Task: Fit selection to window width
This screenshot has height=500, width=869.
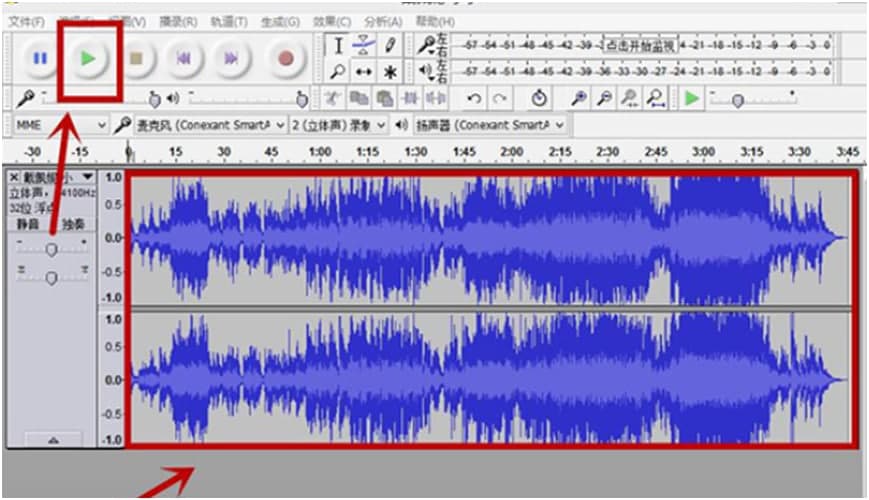Action: (630, 99)
